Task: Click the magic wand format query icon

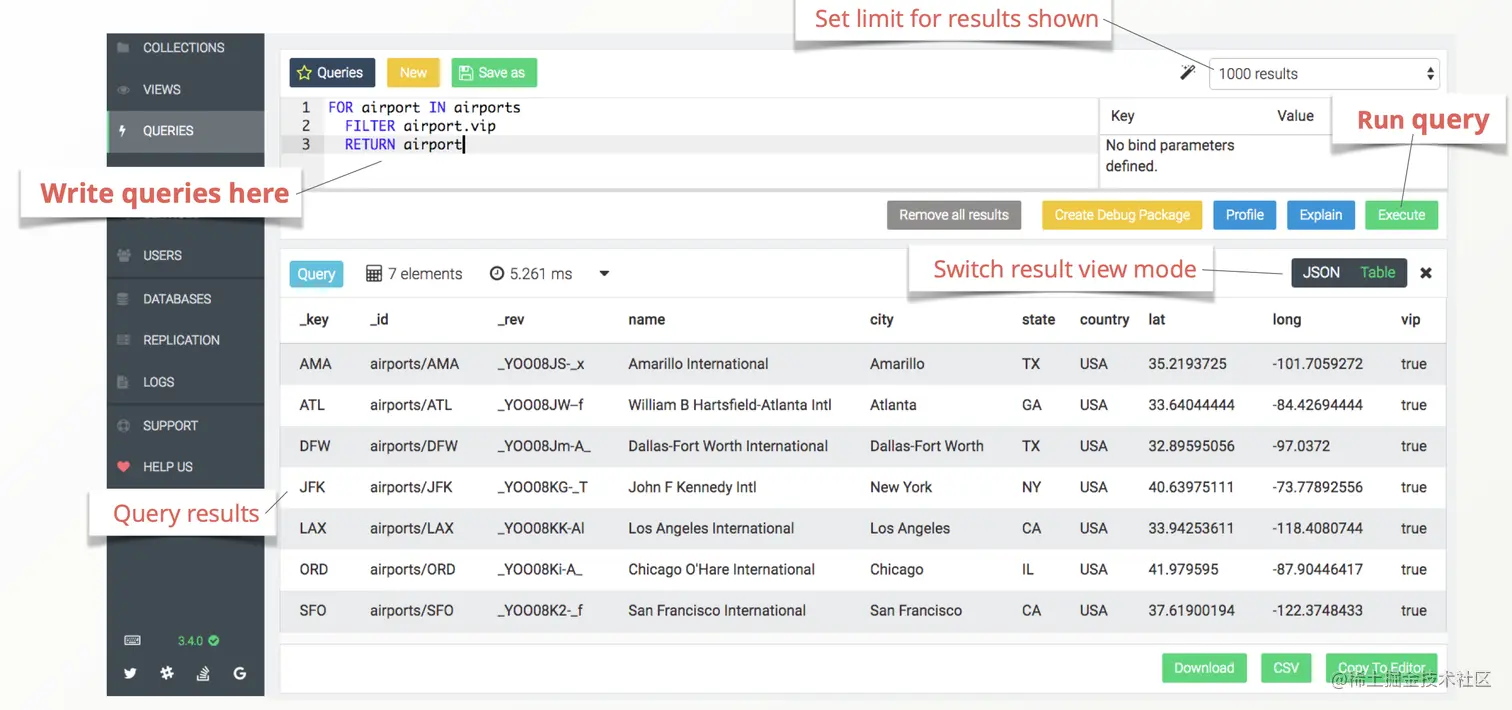Action: point(1188,72)
